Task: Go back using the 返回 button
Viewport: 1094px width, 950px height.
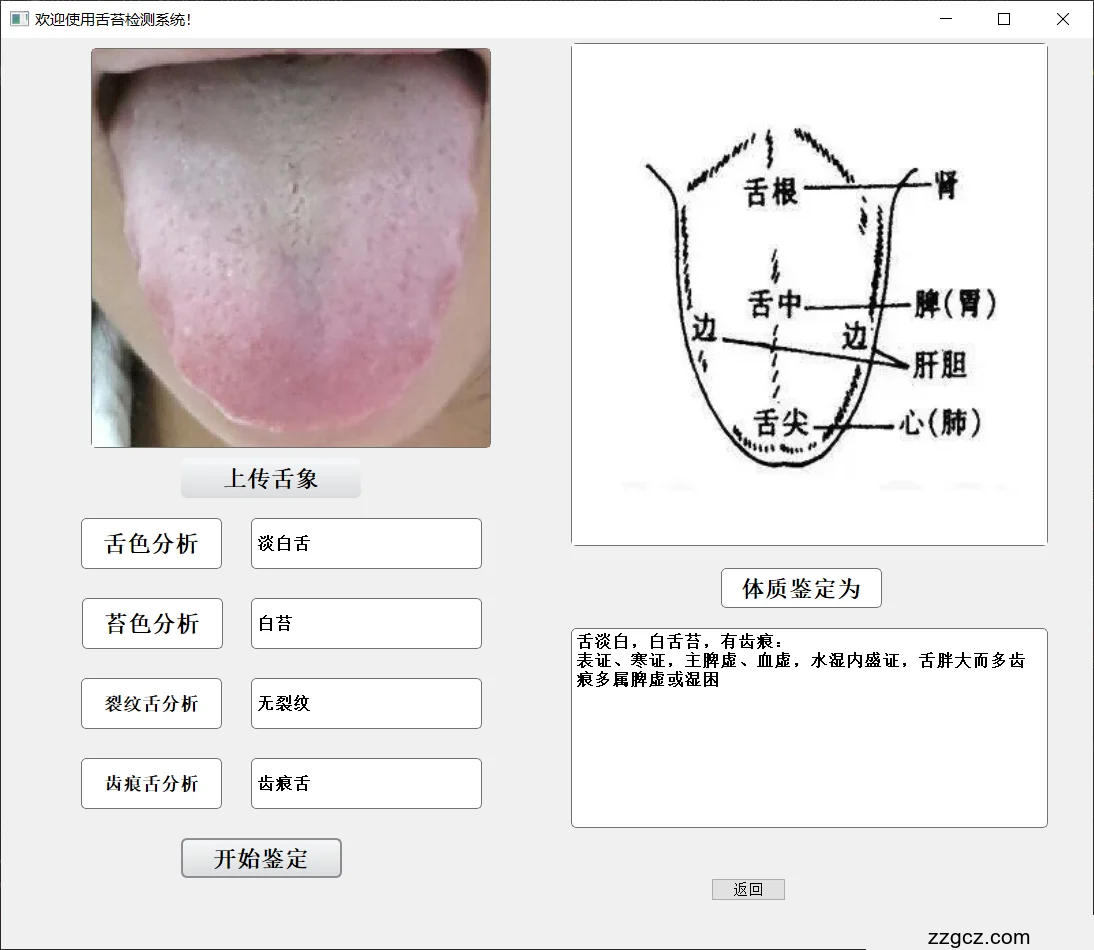Action: [748, 889]
